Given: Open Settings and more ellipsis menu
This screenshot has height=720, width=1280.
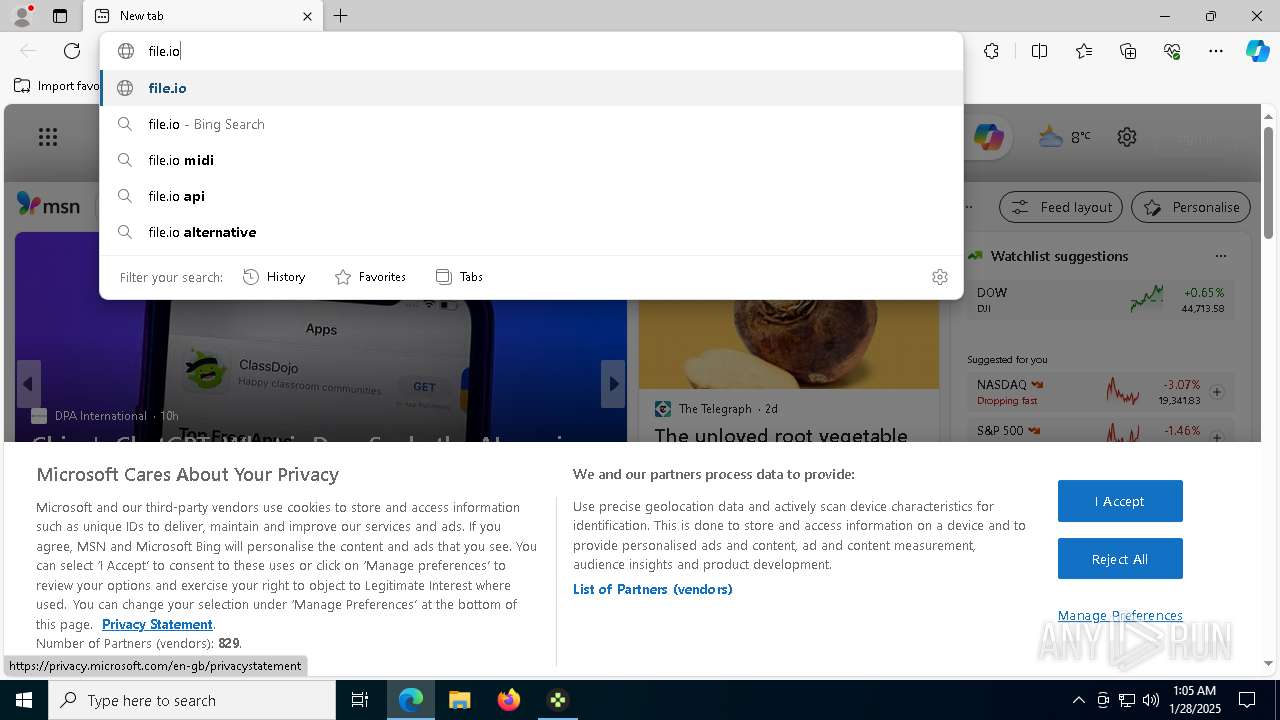Looking at the screenshot, I should (1216, 51).
